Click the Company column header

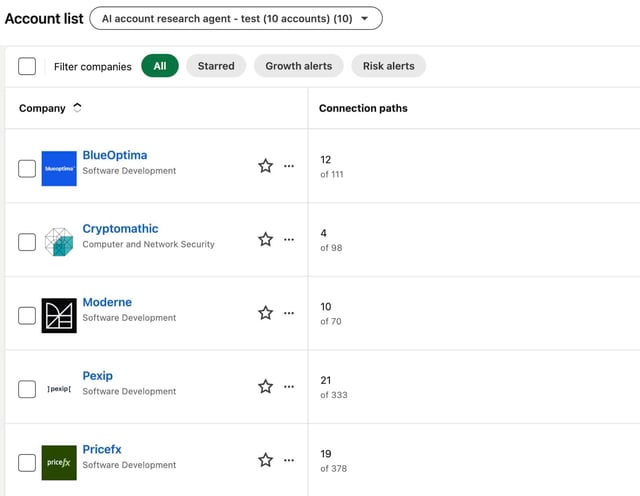tap(42, 108)
